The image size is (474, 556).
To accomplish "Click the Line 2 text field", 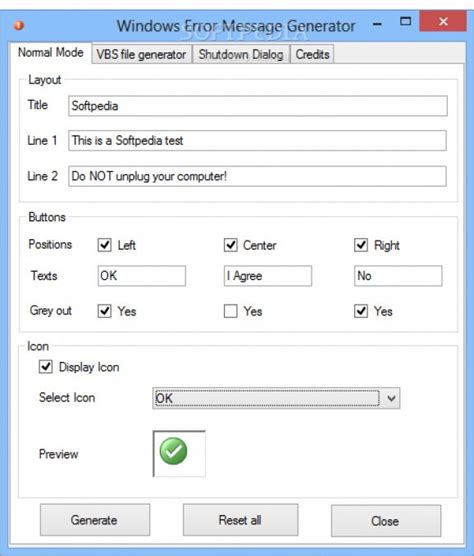I will [x=257, y=176].
